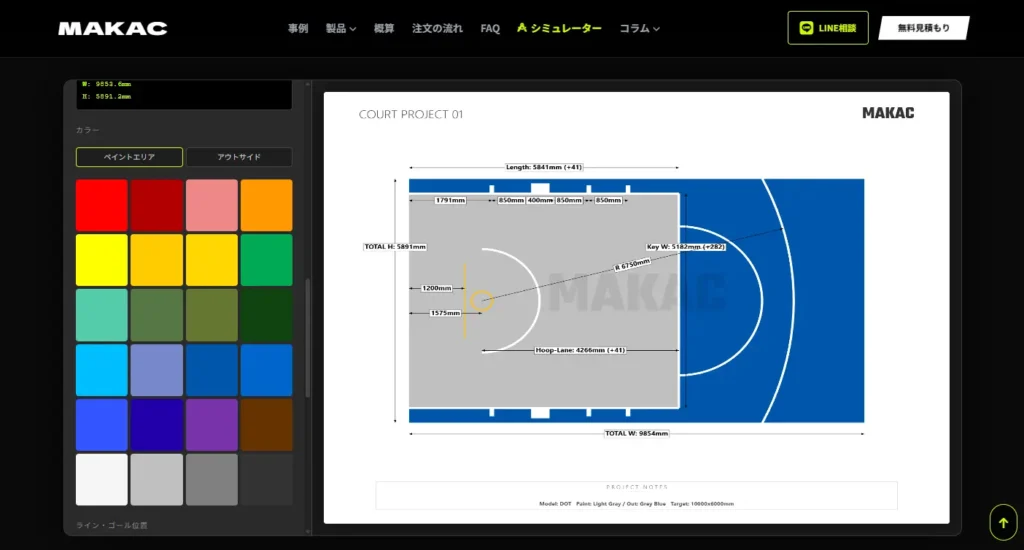
Task: Pick the dark red color swatch
Action: (x=157, y=205)
